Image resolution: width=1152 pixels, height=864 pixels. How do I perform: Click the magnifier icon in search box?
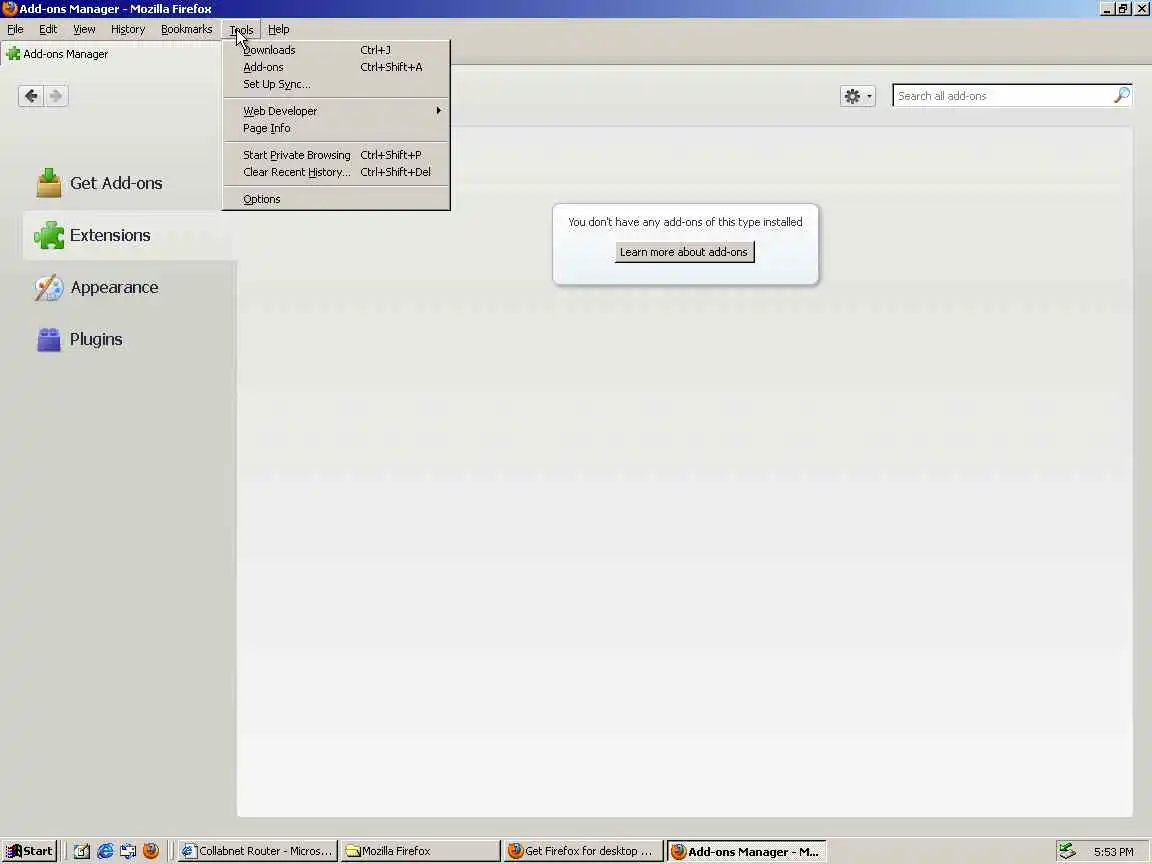[1121, 96]
